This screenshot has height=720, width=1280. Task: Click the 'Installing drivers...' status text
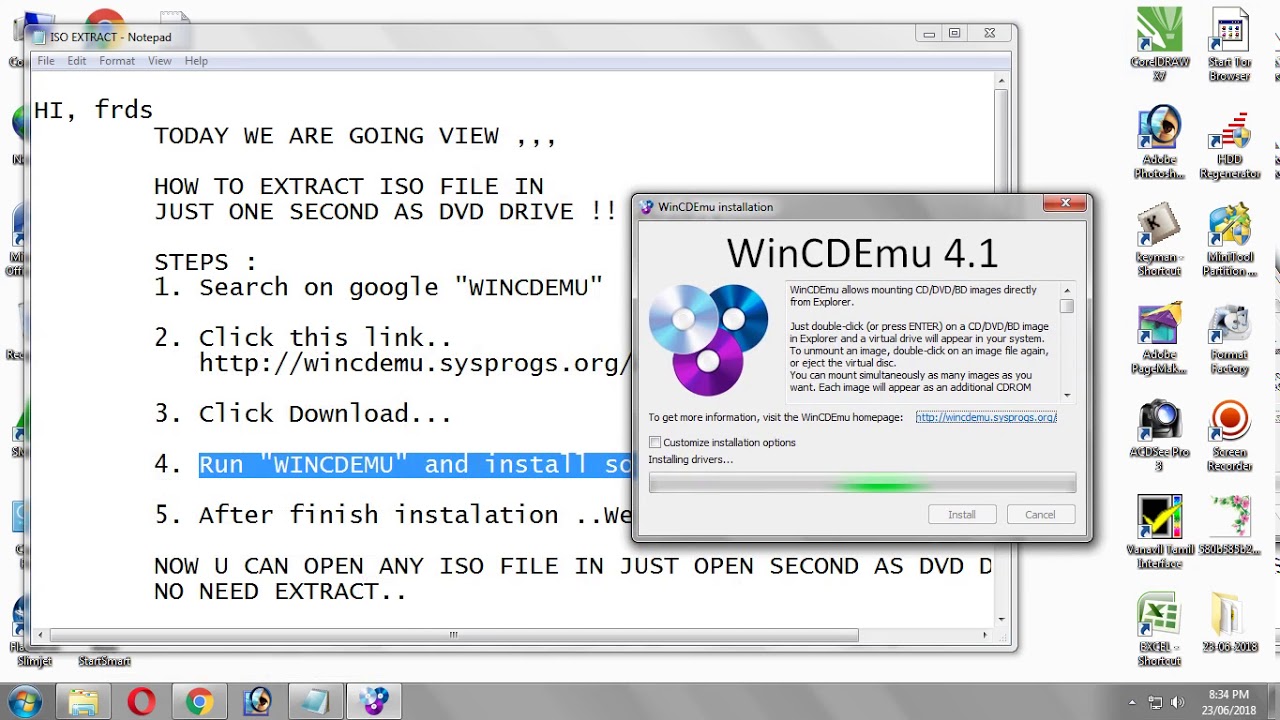point(690,459)
